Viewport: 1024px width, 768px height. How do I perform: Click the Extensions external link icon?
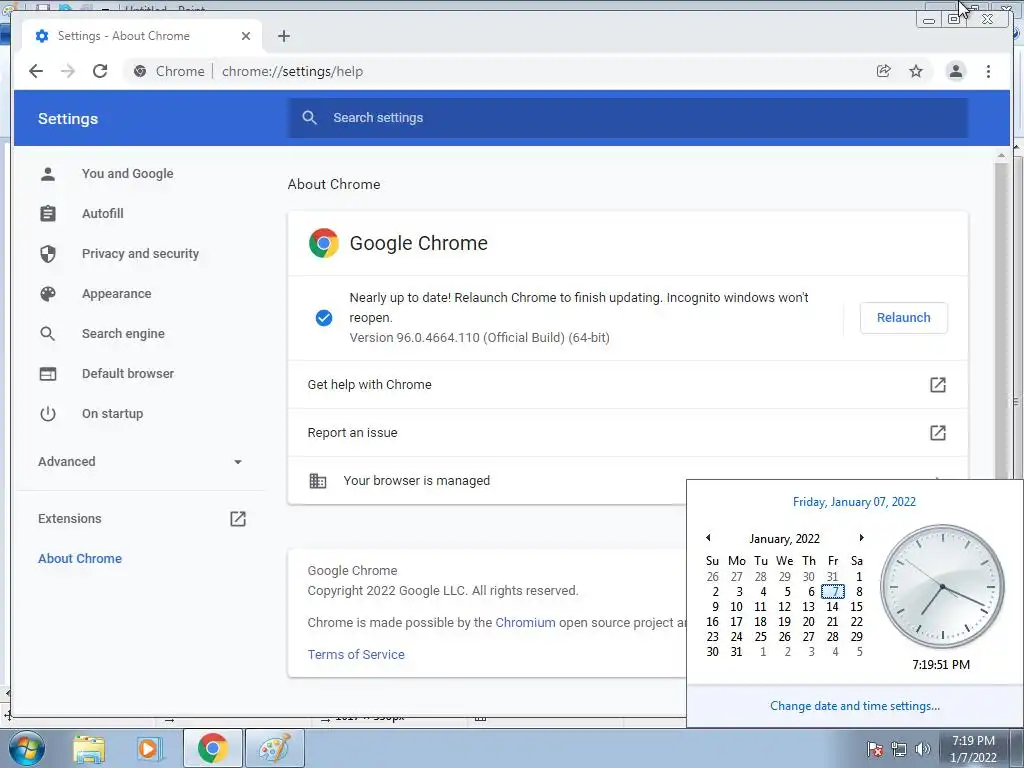pos(238,519)
